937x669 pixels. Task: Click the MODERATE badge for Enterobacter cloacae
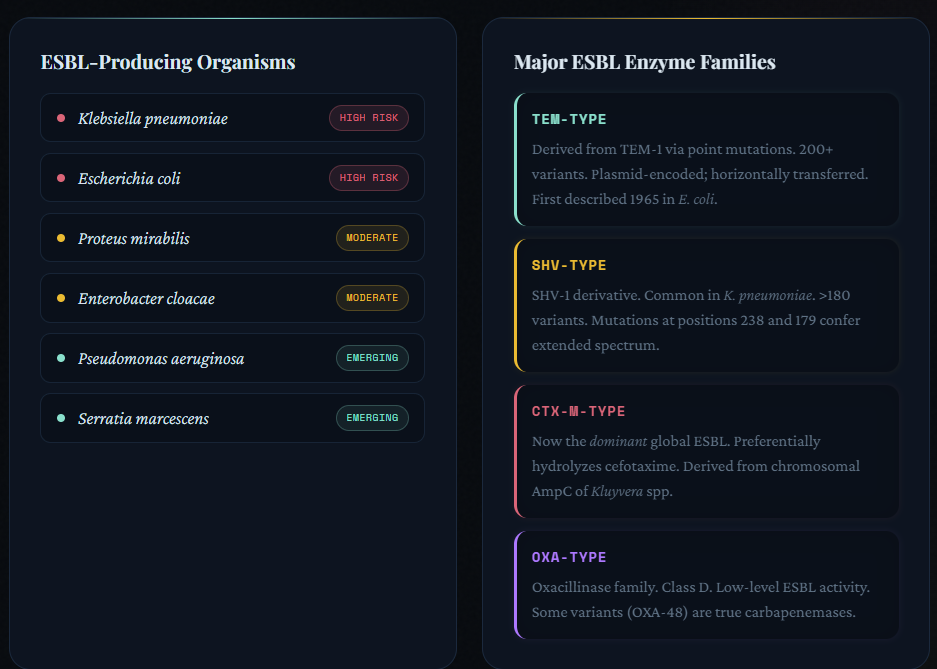click(x=372, y=298)
